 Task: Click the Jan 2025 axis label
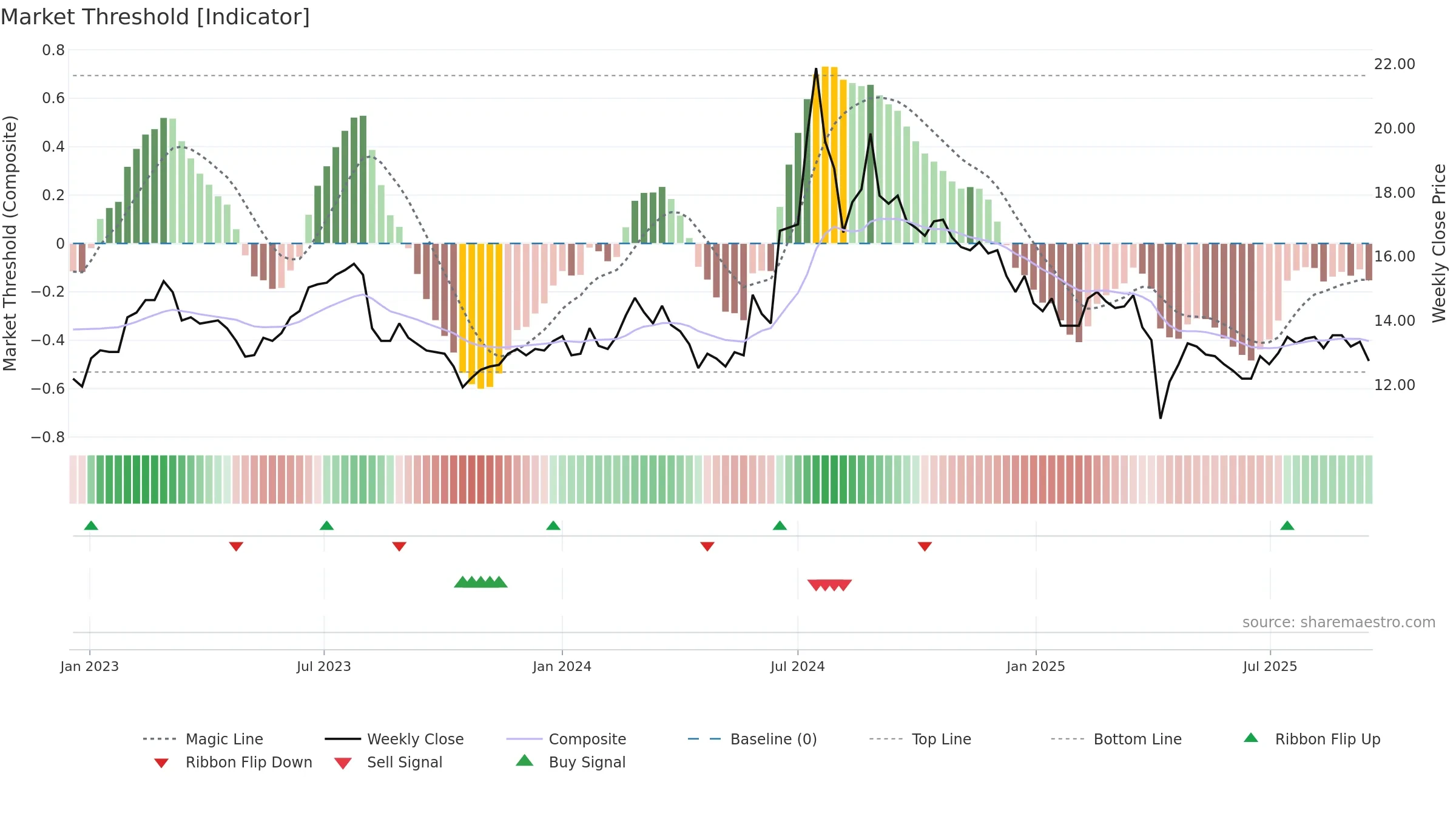[x=1036, y=666]
